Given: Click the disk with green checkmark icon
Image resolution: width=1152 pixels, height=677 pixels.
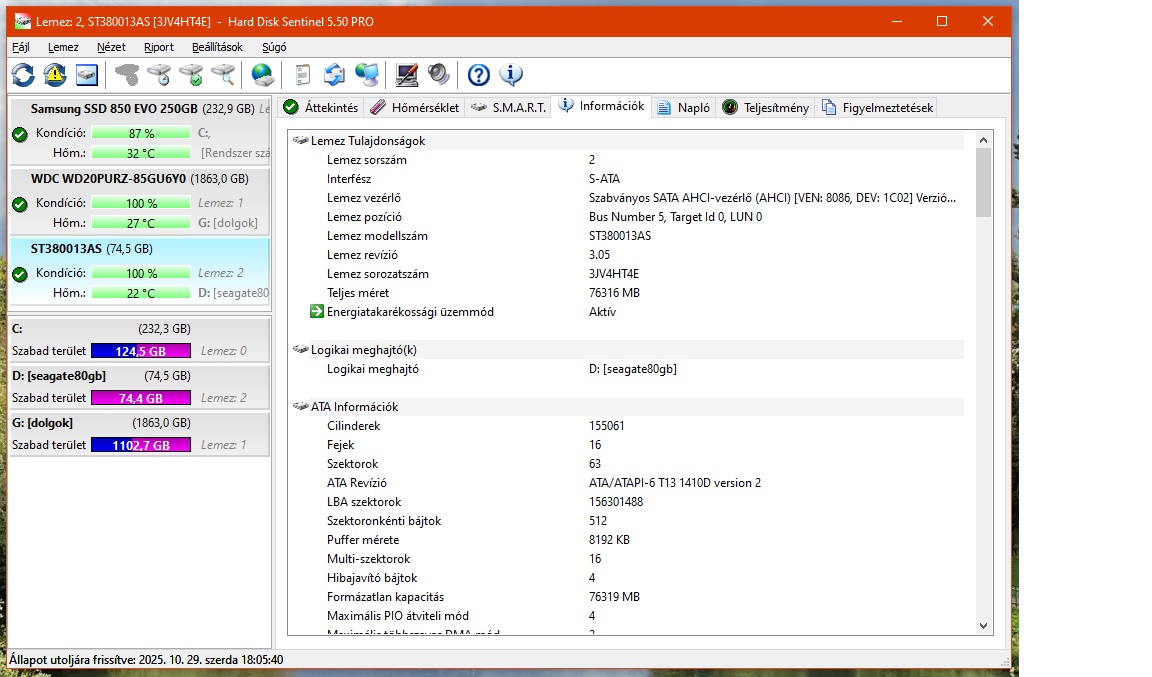Looking at the screenshot, I should click(191, 75).
